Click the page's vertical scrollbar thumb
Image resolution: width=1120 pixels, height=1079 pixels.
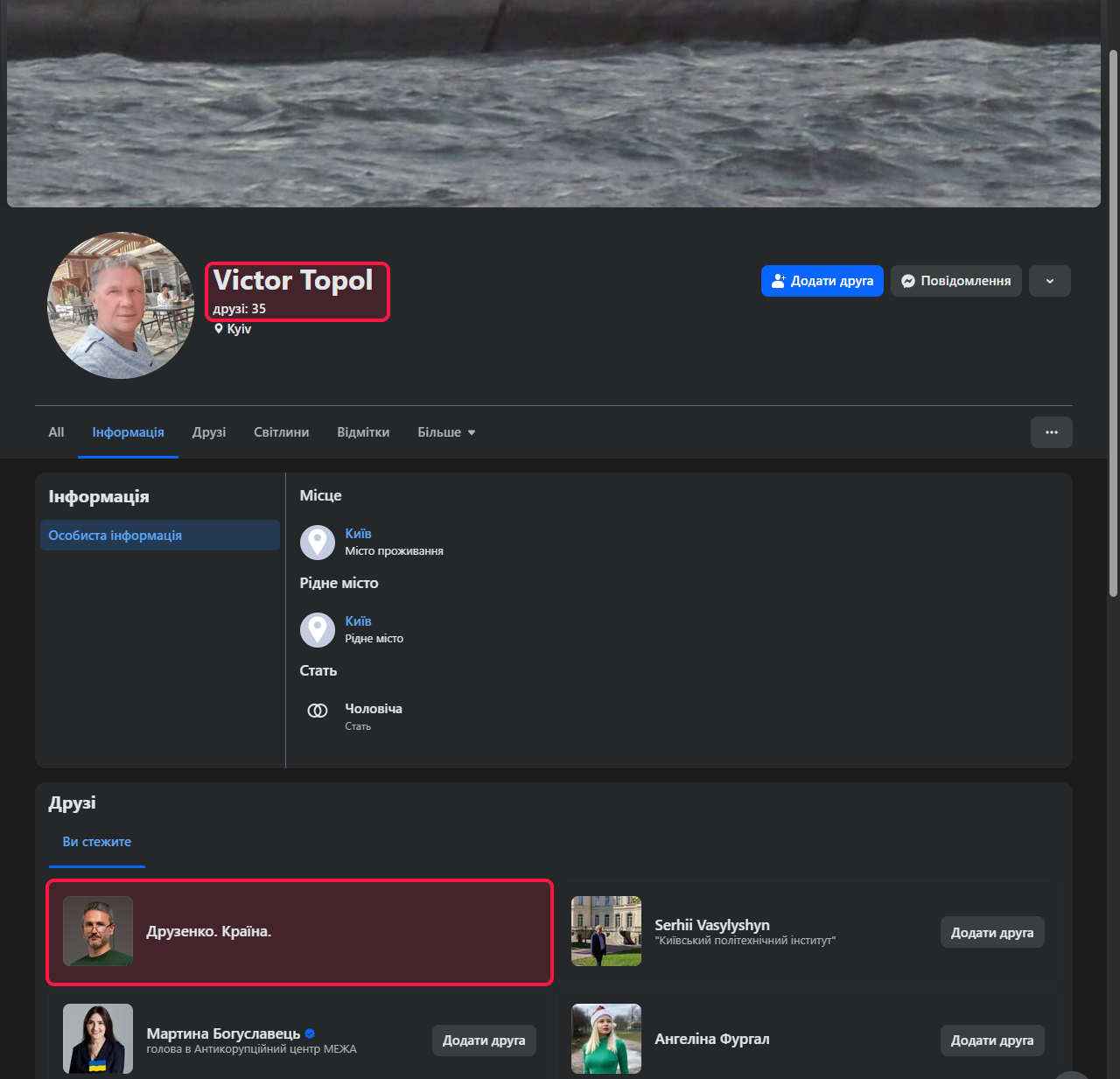tap(1113, 323)
